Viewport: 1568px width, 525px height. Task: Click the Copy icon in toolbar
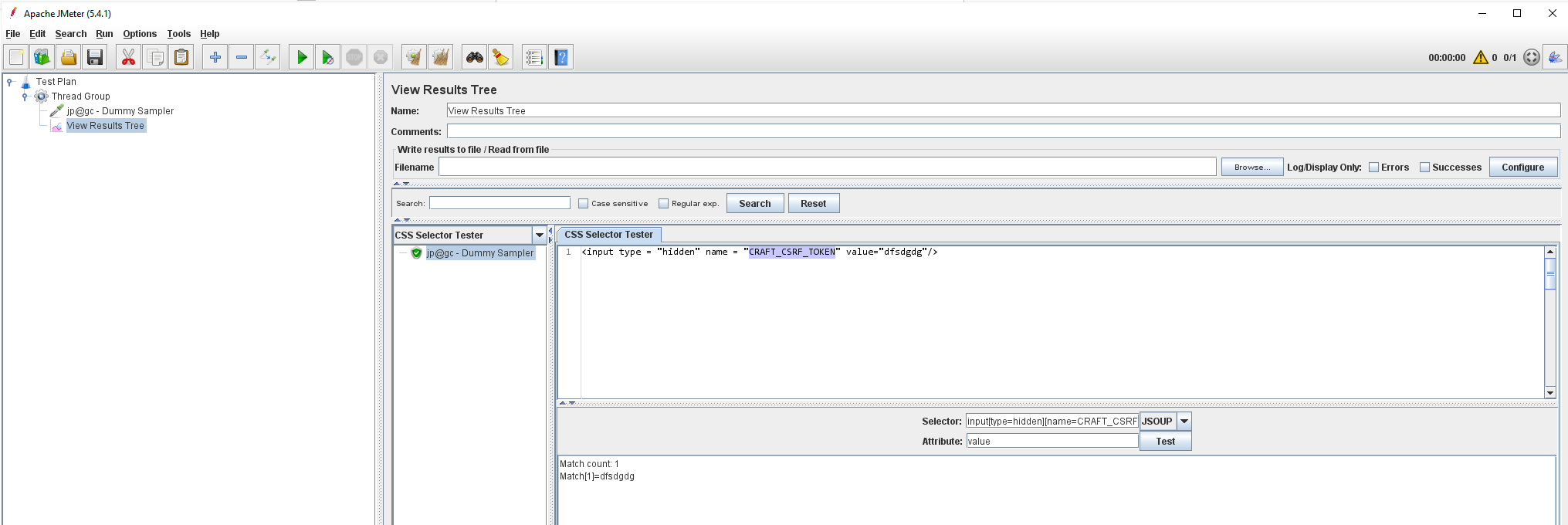click(155, 57)
